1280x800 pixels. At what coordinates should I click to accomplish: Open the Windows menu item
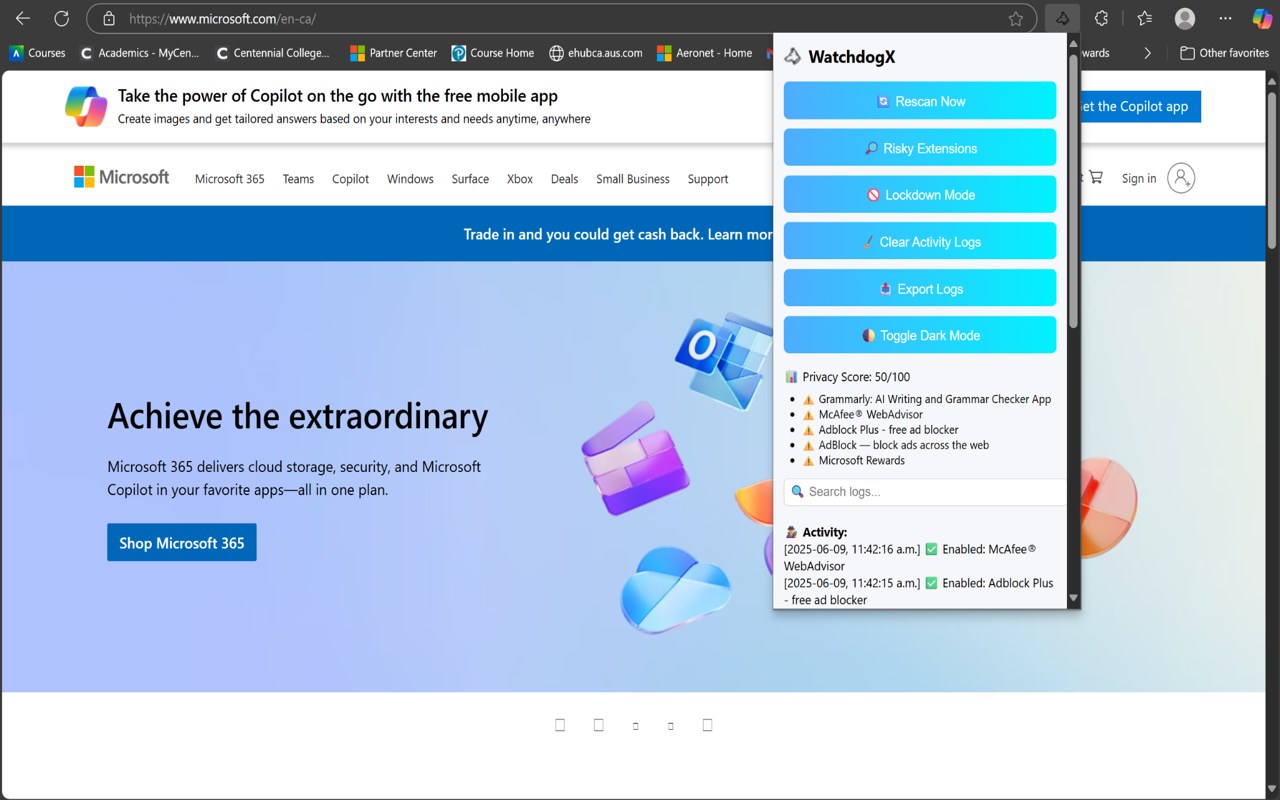[x=410, y=179]
